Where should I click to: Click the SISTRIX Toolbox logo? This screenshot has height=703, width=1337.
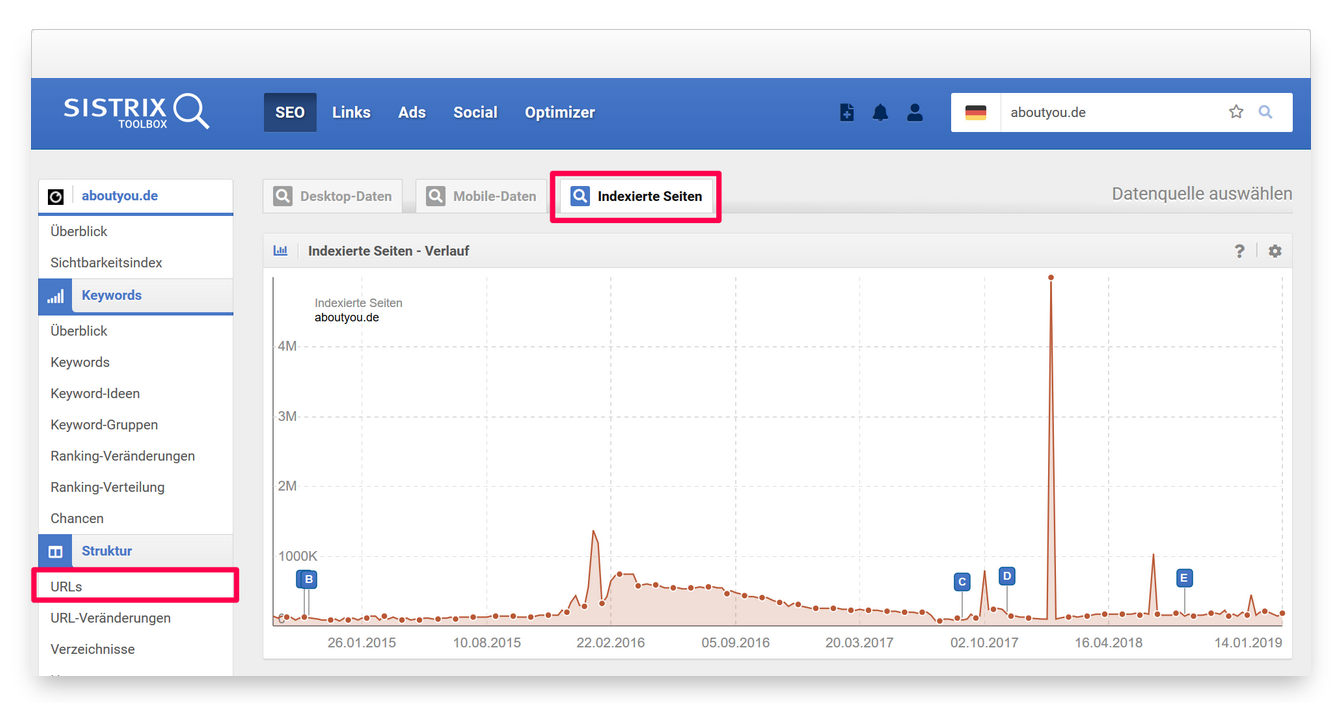tap(136, 112)
